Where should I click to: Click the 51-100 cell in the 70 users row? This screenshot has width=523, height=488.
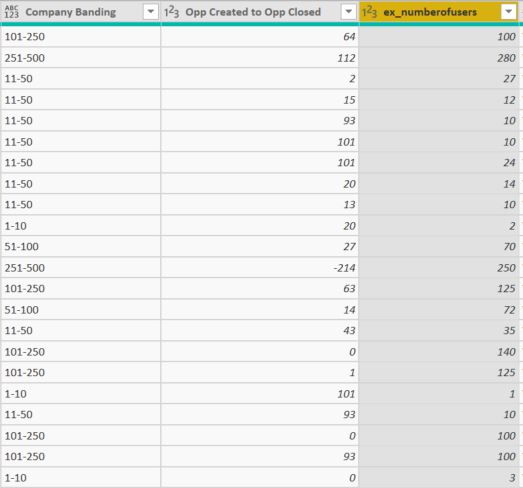coord(80,247)
